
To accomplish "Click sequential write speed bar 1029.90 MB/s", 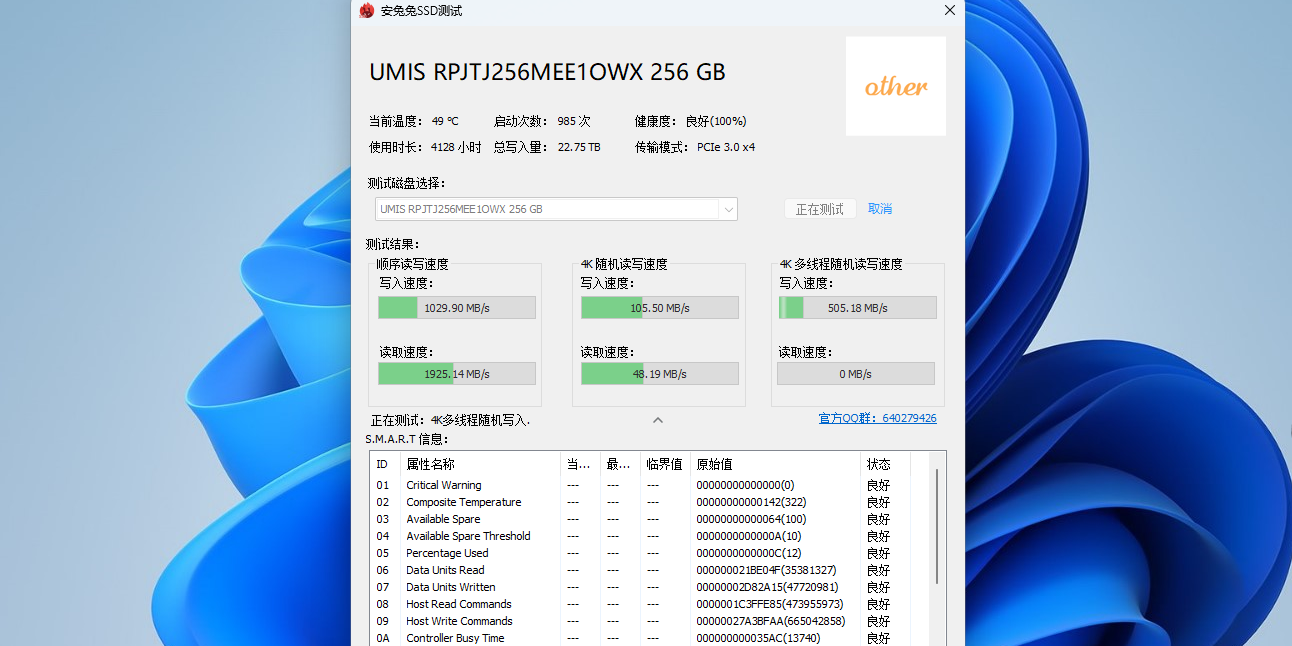I will (457, 308).
